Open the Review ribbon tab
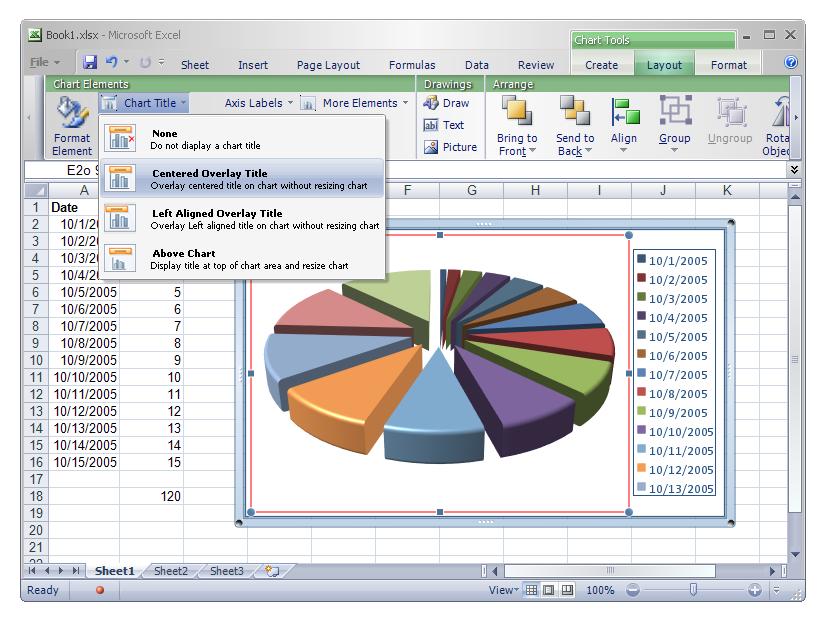820x621 pixels. pyautogui.click(x=536, y=65)
